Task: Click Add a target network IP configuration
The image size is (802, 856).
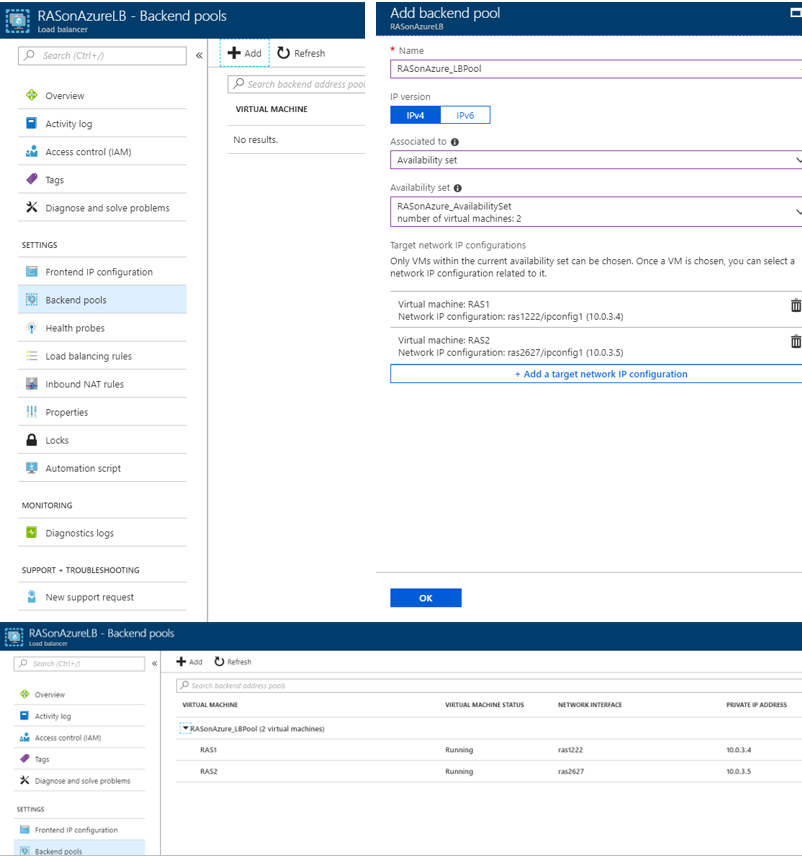Action: click(596, 374)
